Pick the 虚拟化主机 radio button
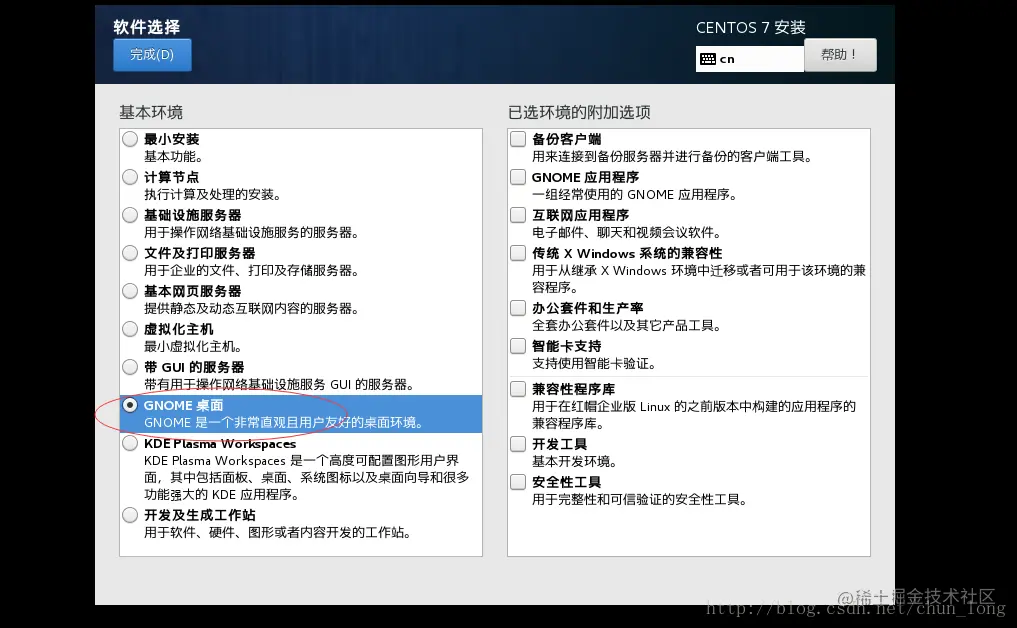 130,329
